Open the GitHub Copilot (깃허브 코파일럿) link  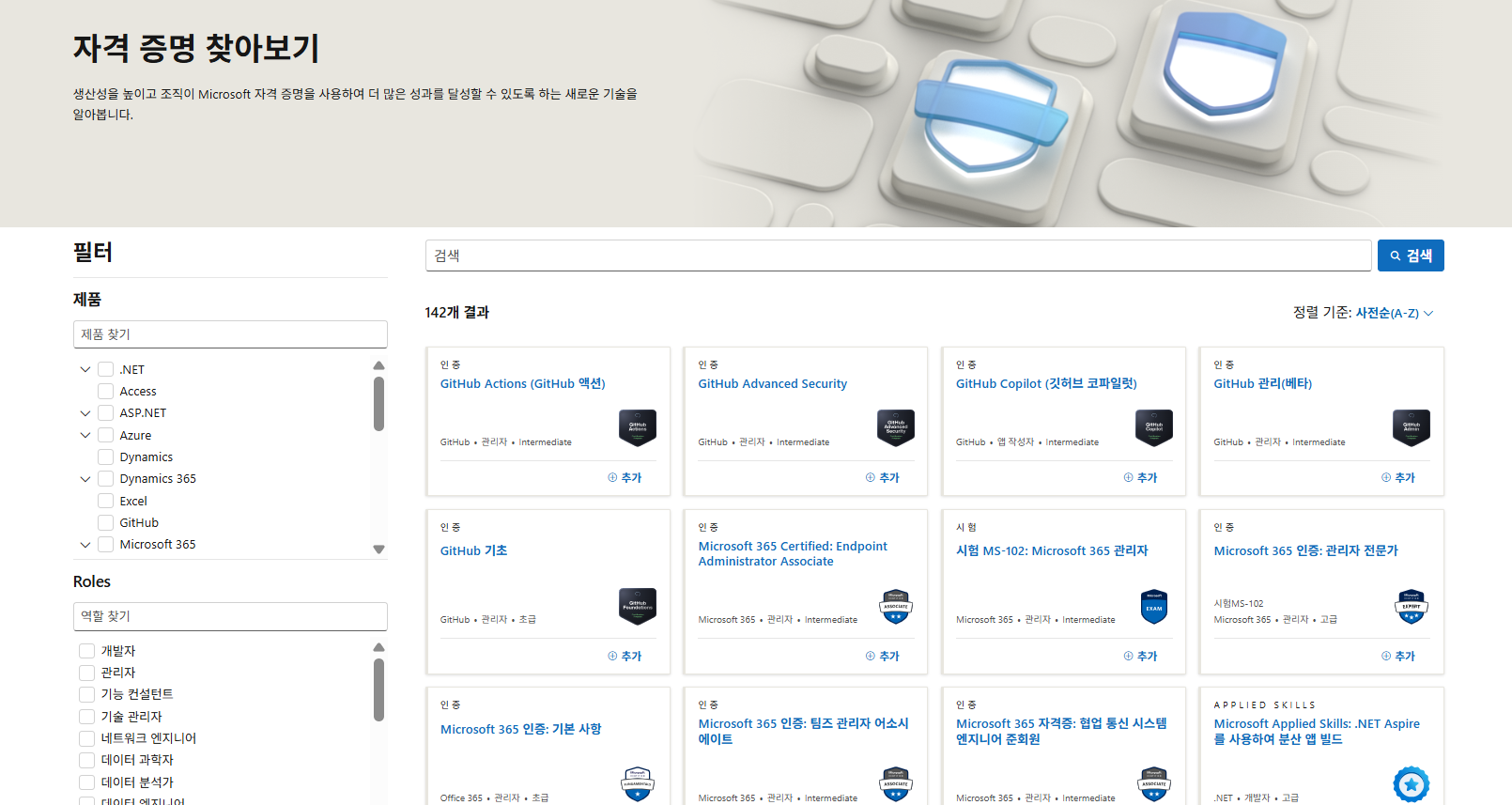pyautogui.click(x=1046, y=383)
